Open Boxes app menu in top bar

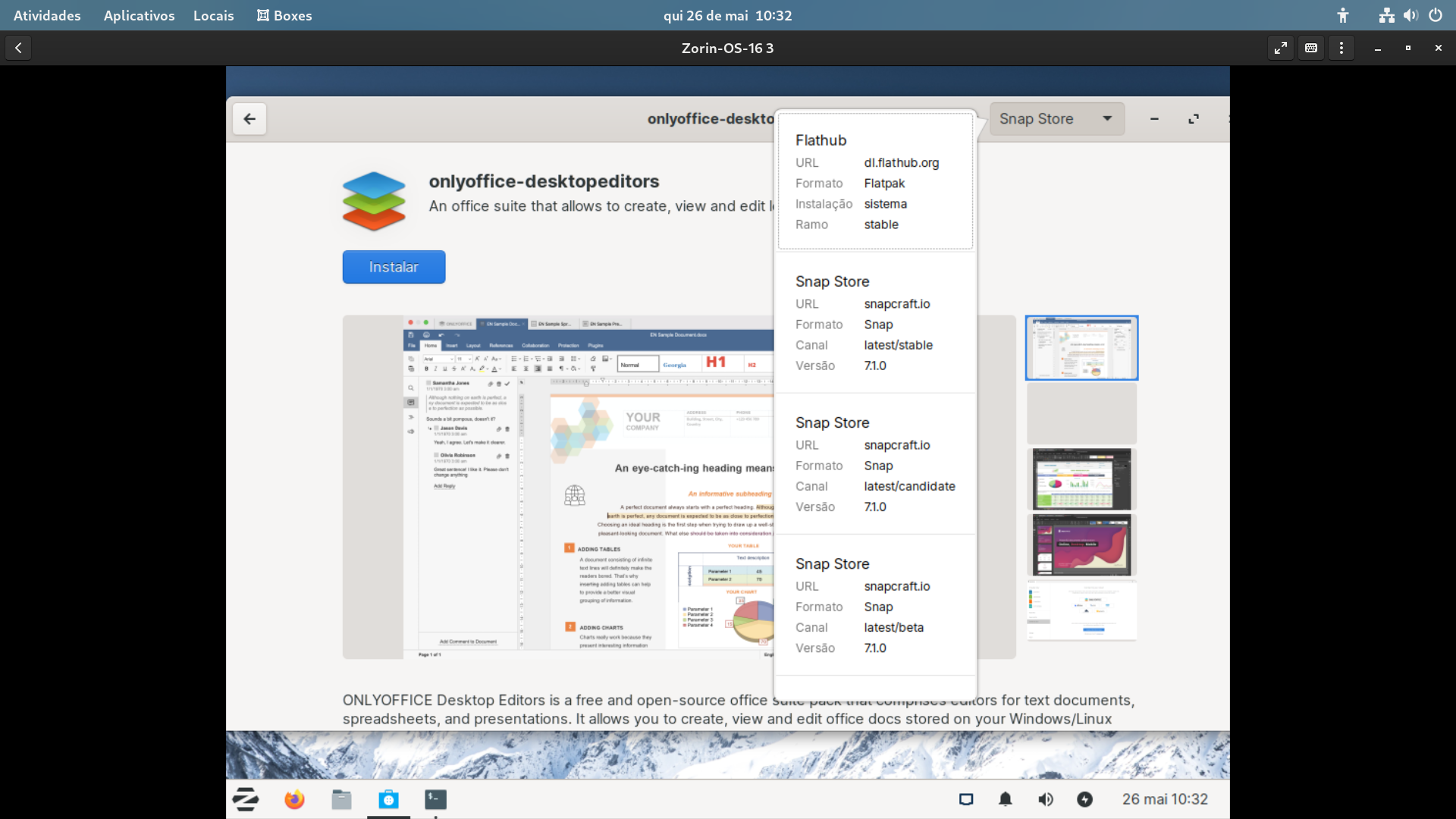pos(284,15)
